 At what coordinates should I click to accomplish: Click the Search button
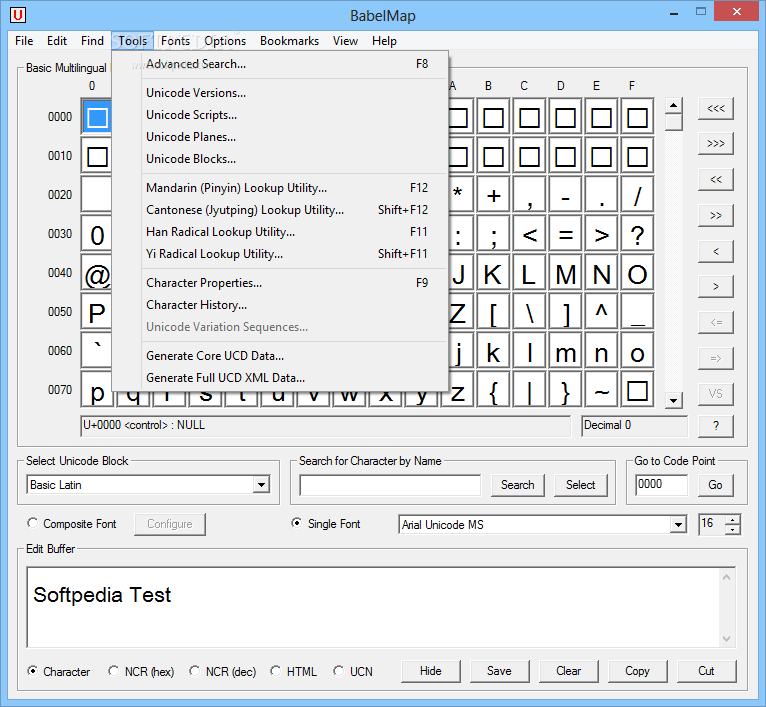518,485
